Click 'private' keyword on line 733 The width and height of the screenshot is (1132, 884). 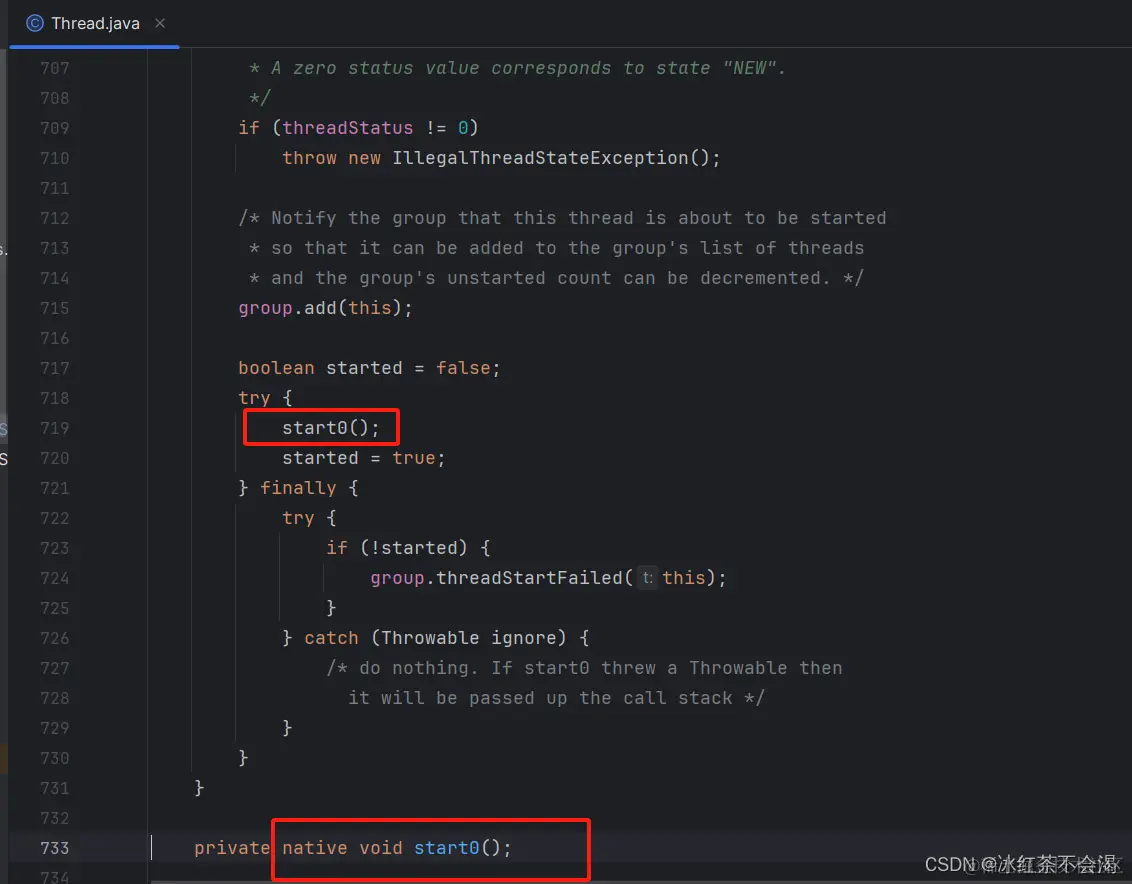pos(232,848)
